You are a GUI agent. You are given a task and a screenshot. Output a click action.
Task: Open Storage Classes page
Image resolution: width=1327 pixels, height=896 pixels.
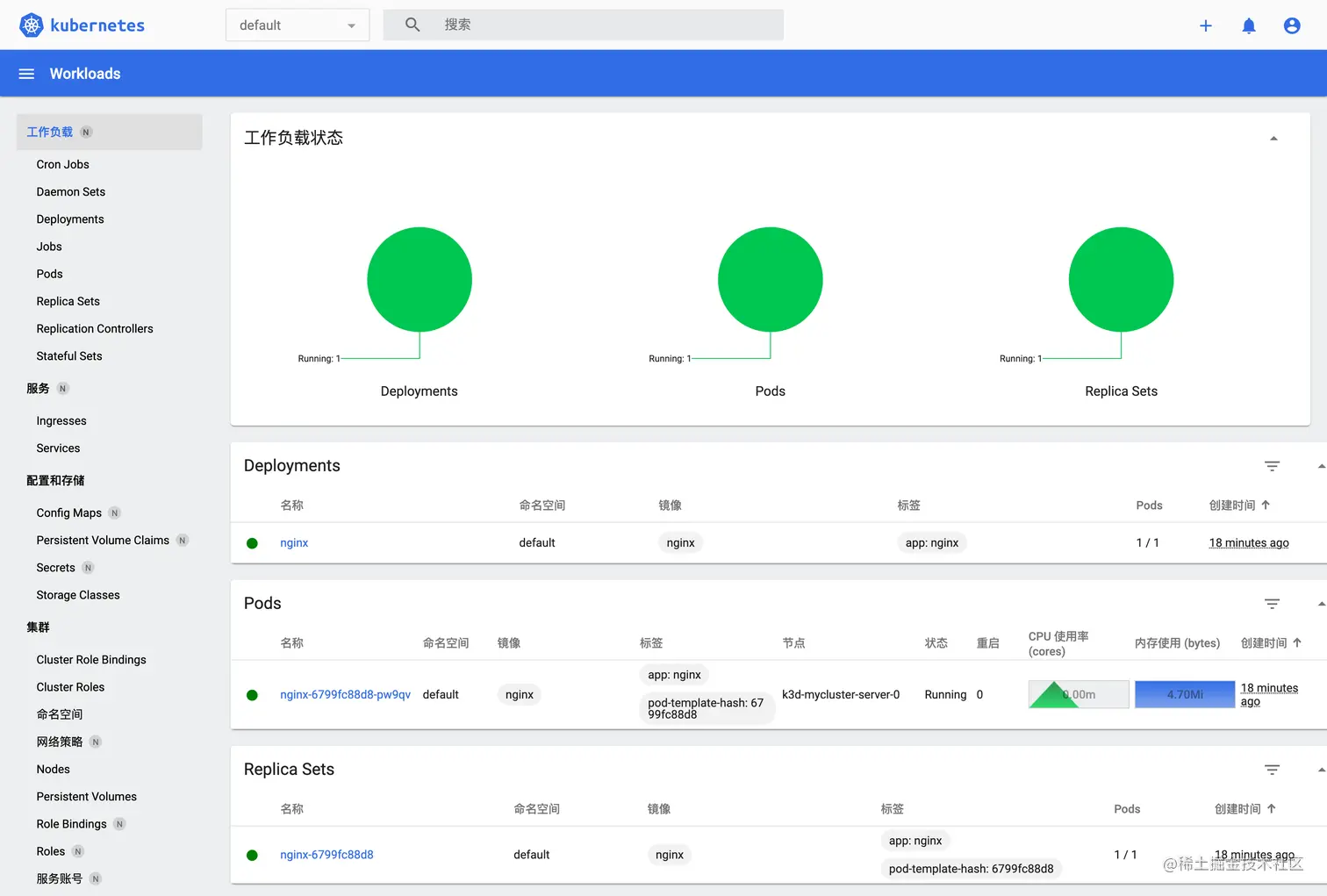click(78, 595)
